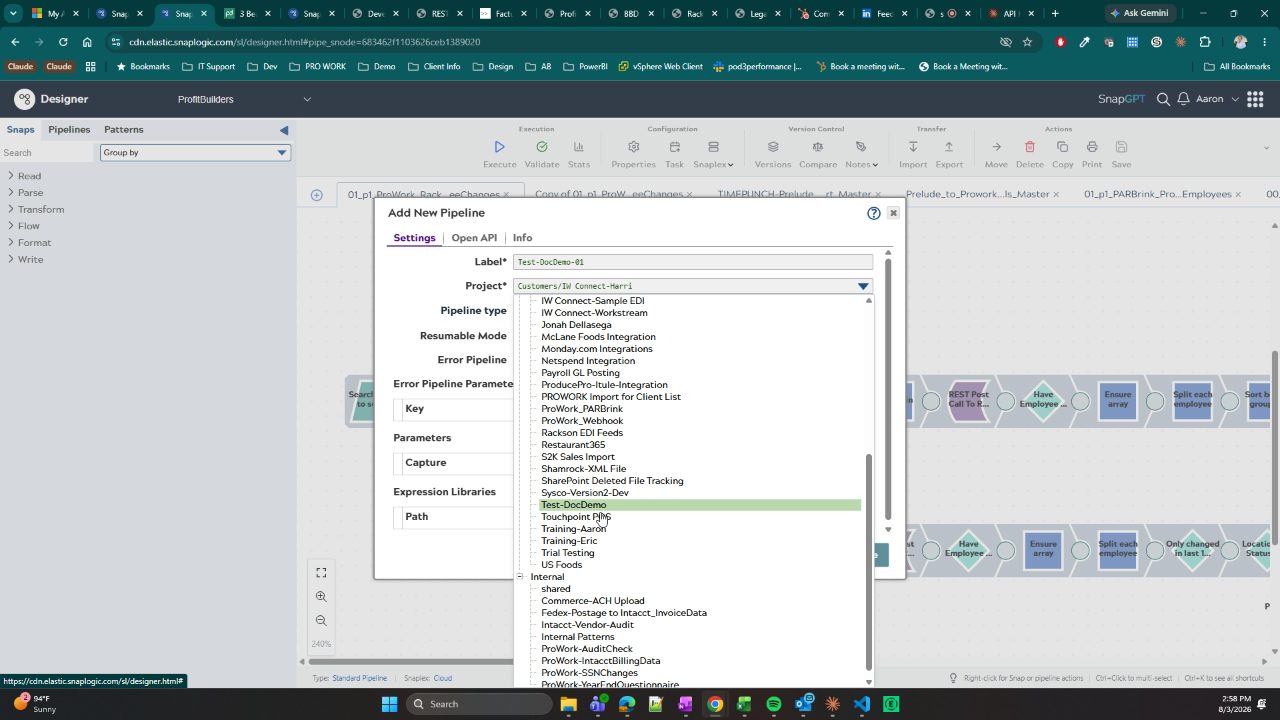Close the Add New Pipeline dialog
Image resolution: width=1280 pixels, height=720 pixels.
tap(894, 213)
